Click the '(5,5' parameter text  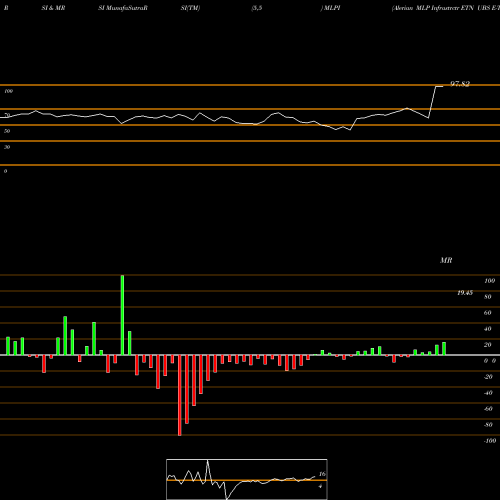pyautogui.click(x=257, y=8)
